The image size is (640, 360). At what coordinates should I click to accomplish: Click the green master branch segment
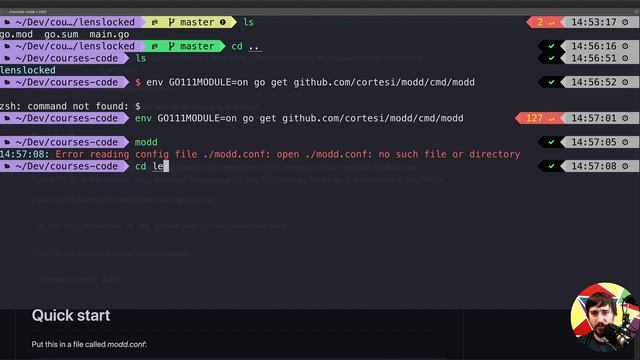[x=183, y=46]
